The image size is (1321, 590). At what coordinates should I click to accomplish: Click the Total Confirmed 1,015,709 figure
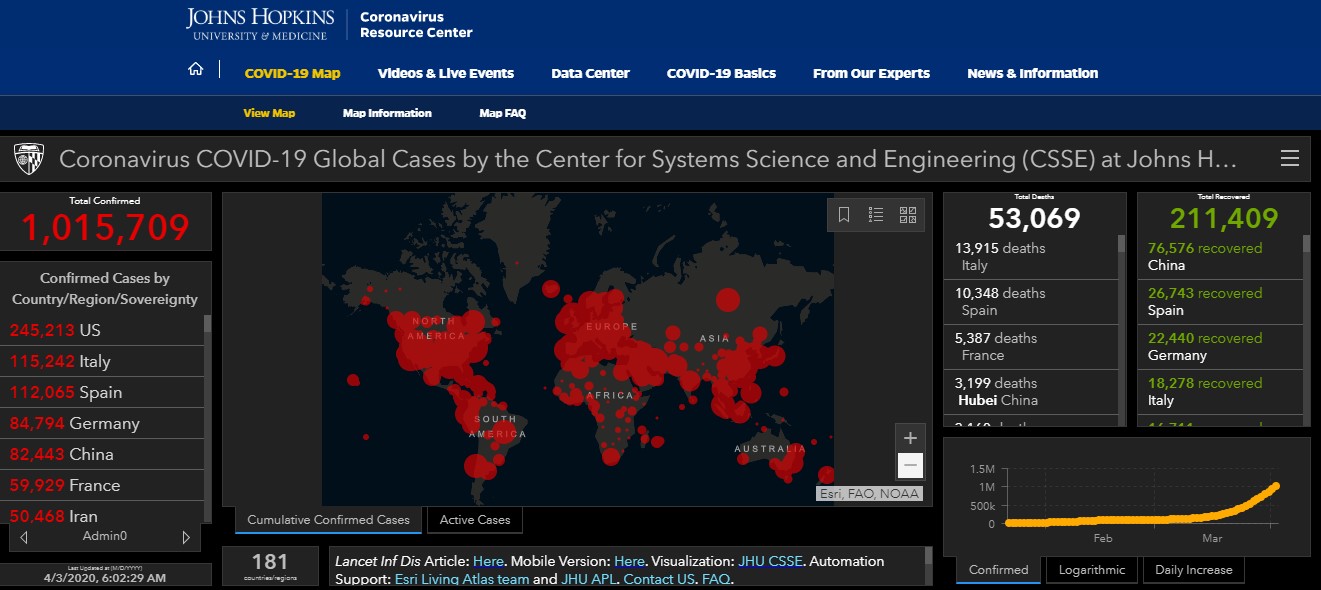(105, 228)
